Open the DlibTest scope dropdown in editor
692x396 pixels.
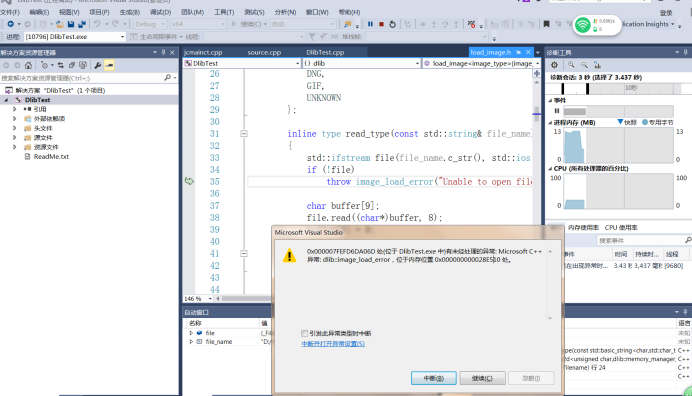coord(242,64)
